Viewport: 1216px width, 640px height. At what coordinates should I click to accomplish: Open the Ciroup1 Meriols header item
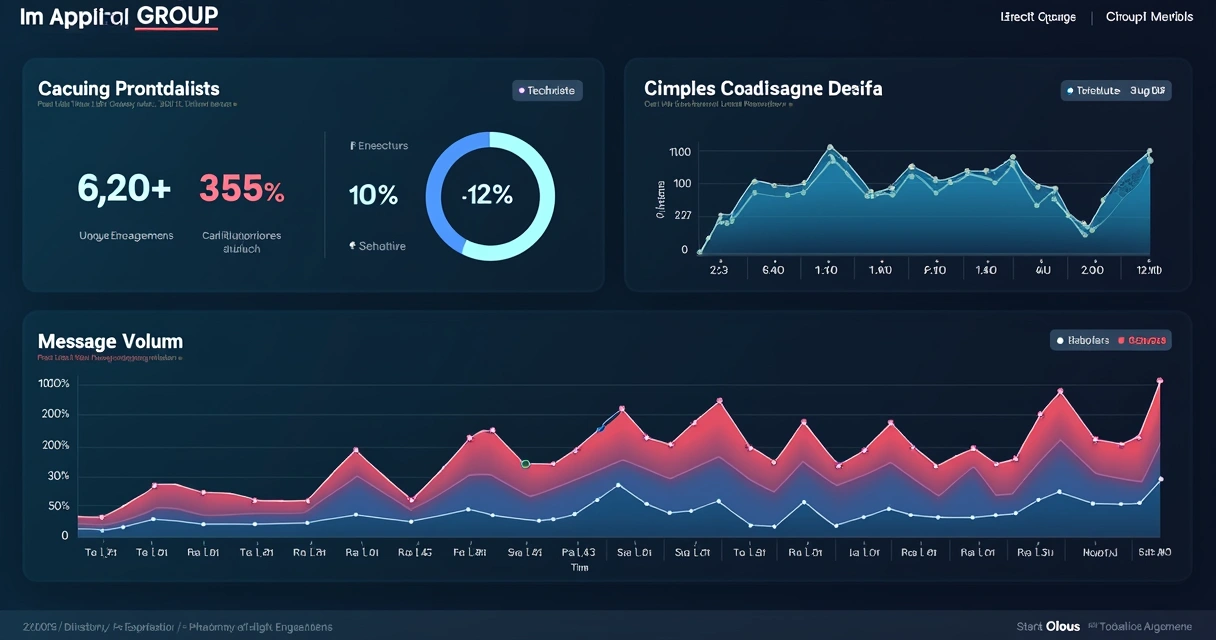tap(1149, 17)
